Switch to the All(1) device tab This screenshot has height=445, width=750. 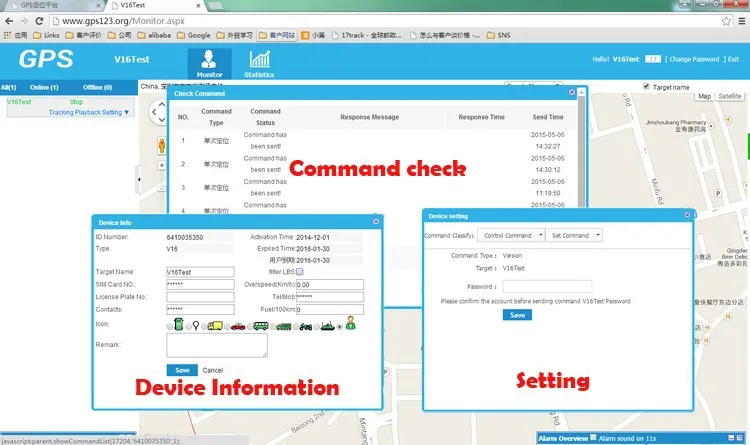point(9,87)
